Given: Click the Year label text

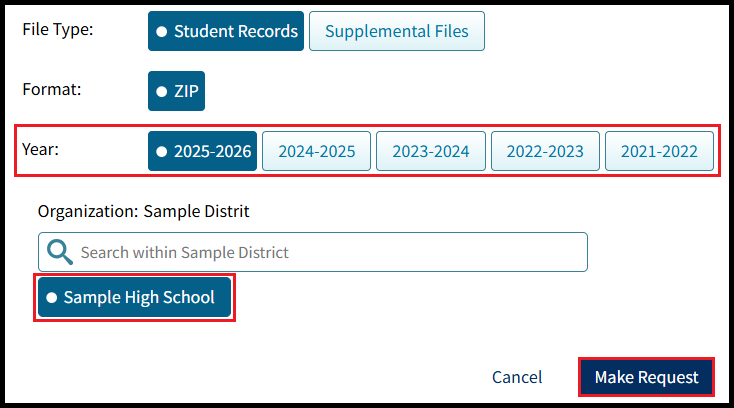Looking at the screenshot, I should 42,149.
